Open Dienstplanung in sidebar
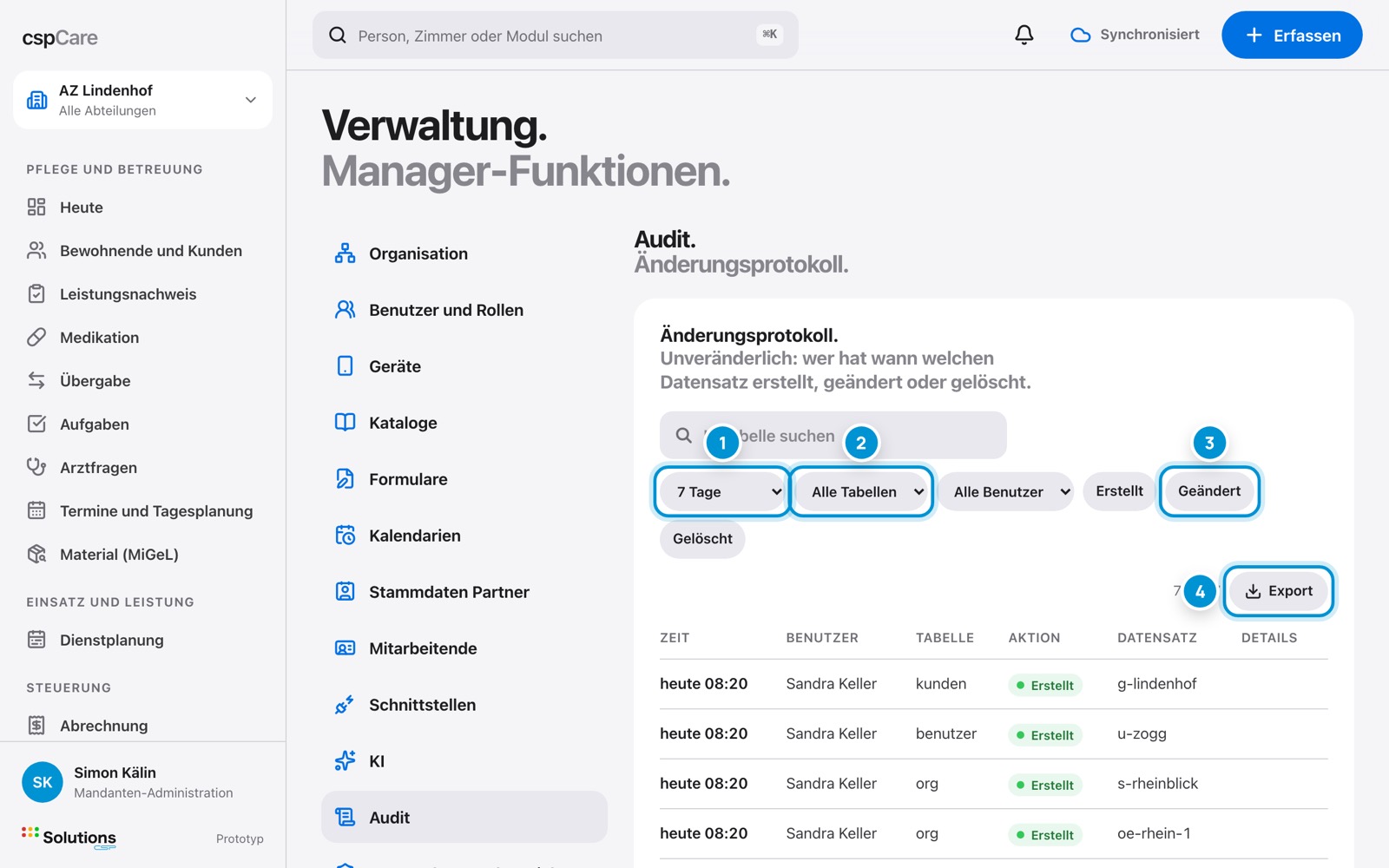The height and width of the screenshot is (868, 1389). 142,641
